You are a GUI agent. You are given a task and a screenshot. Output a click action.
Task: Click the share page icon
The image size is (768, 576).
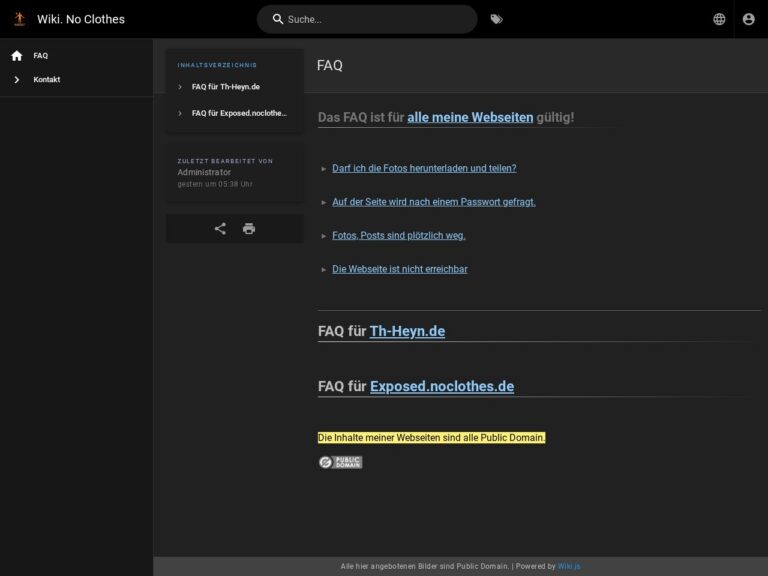pyautogui.click(x=220, y=229)
